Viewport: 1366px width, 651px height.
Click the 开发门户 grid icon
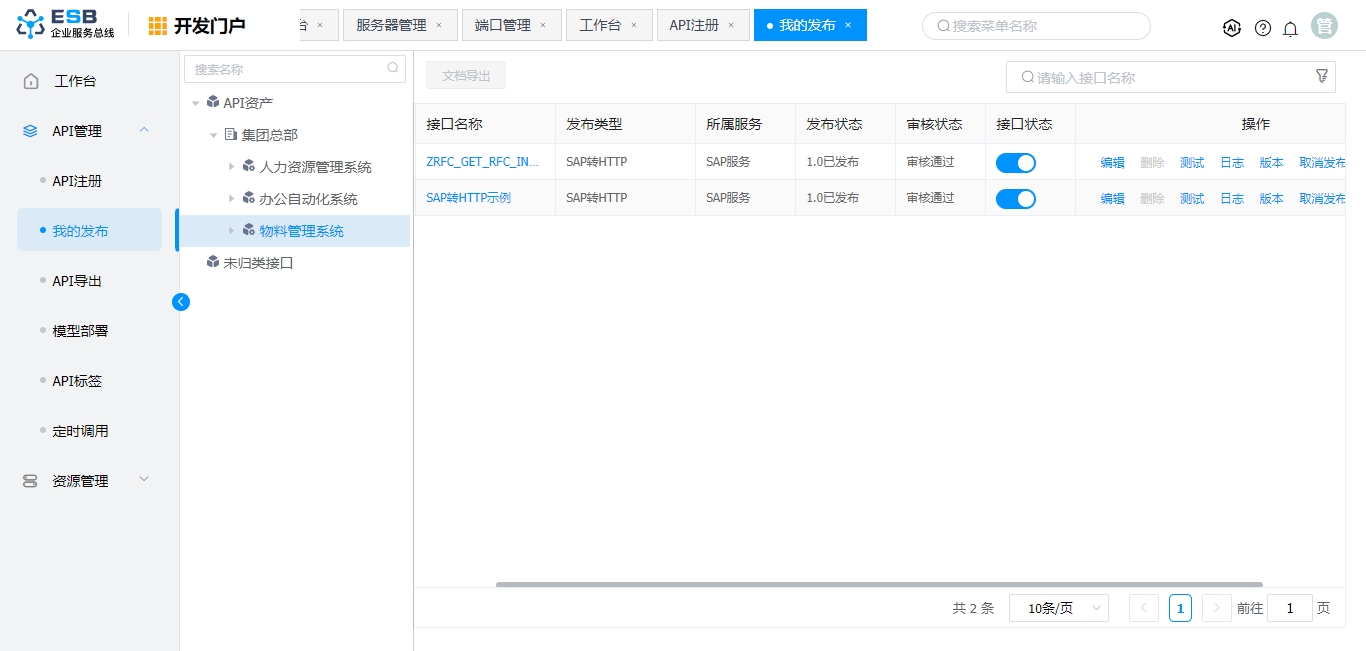click(x=158, y=26)
